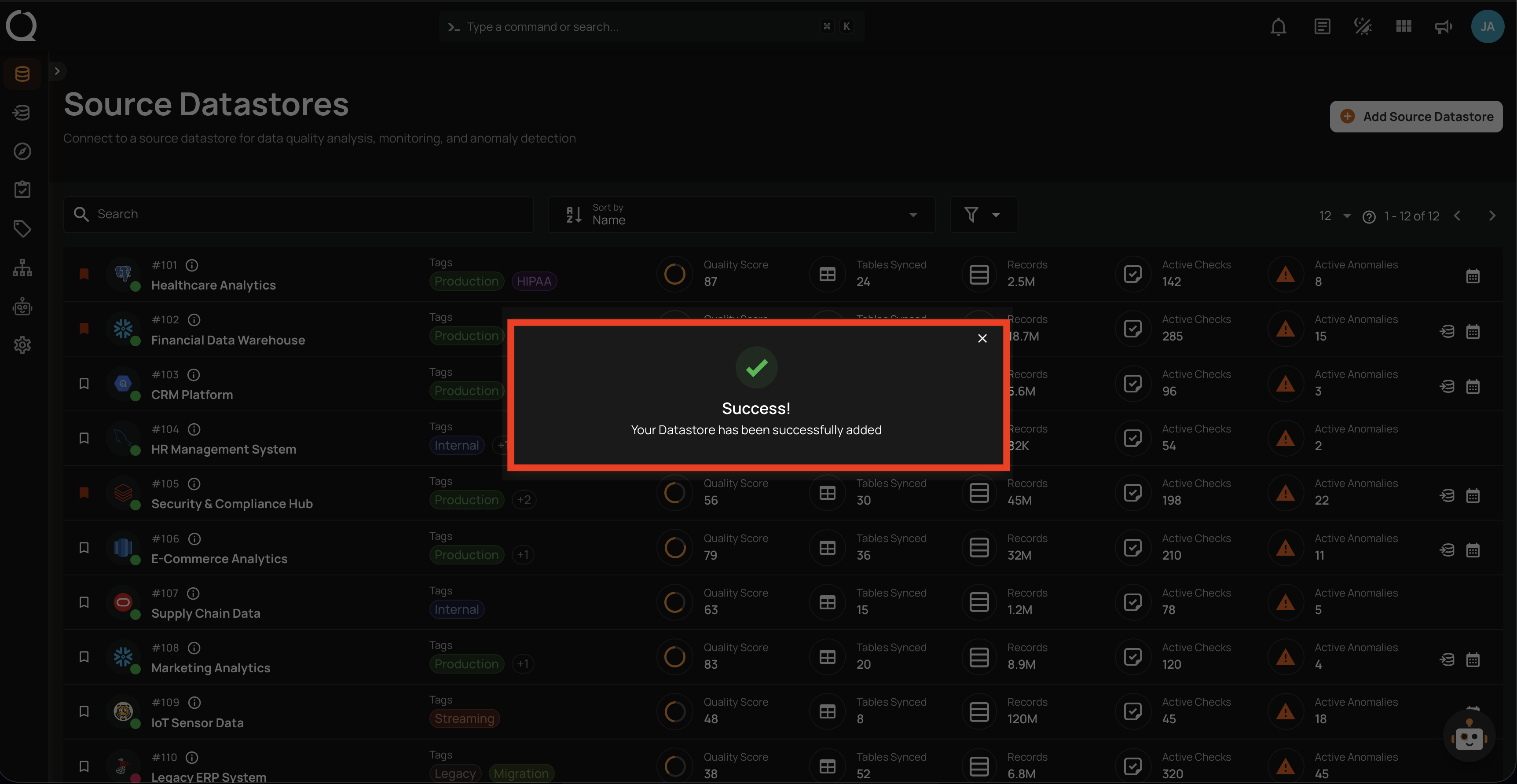Open the Security & Compliance Hub datastore
Image resolution: width=1517 pixels, height=784 pixels.
click(231, 504)
